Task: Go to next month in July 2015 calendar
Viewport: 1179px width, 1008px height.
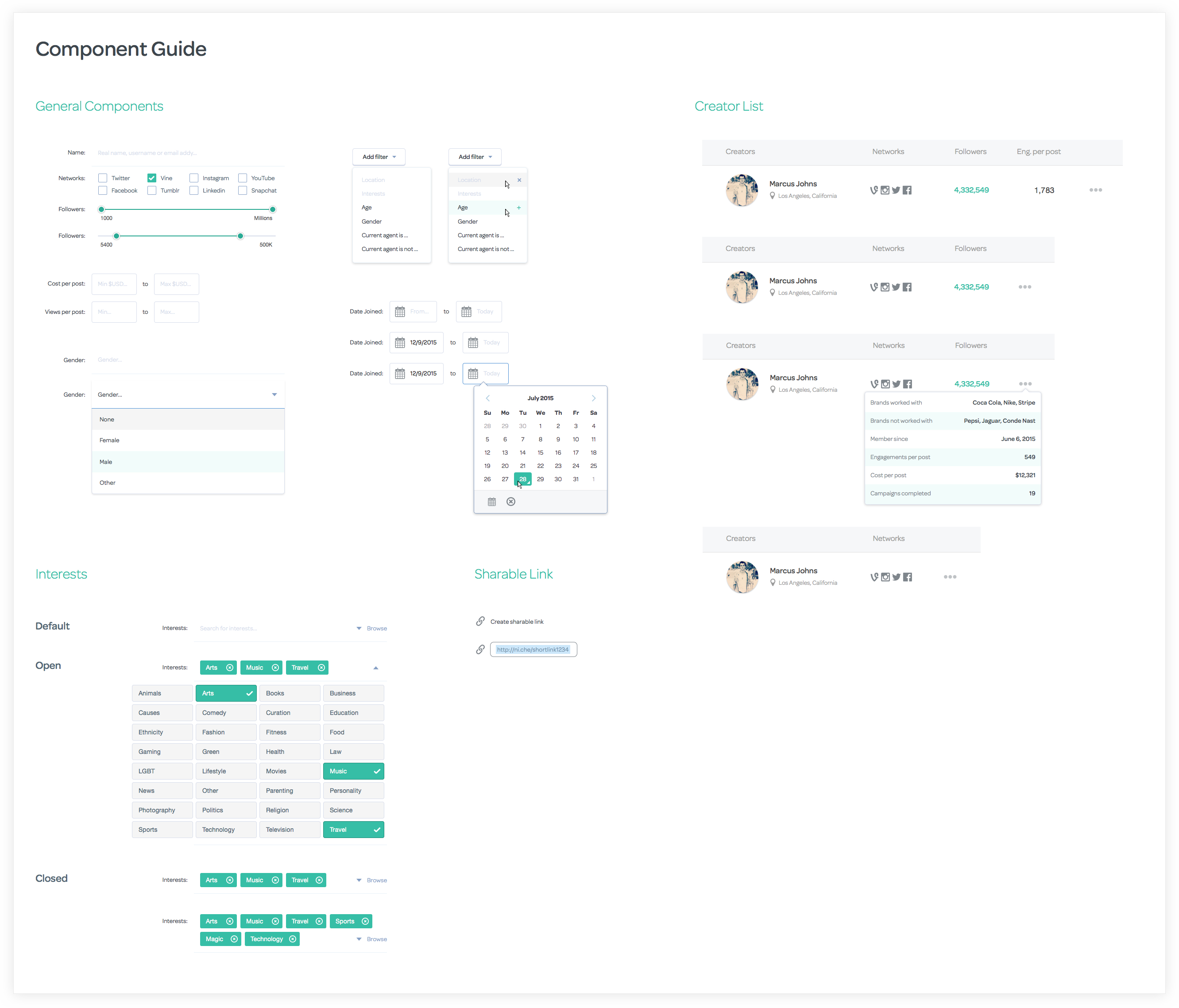Action: [x=593, y=398]
